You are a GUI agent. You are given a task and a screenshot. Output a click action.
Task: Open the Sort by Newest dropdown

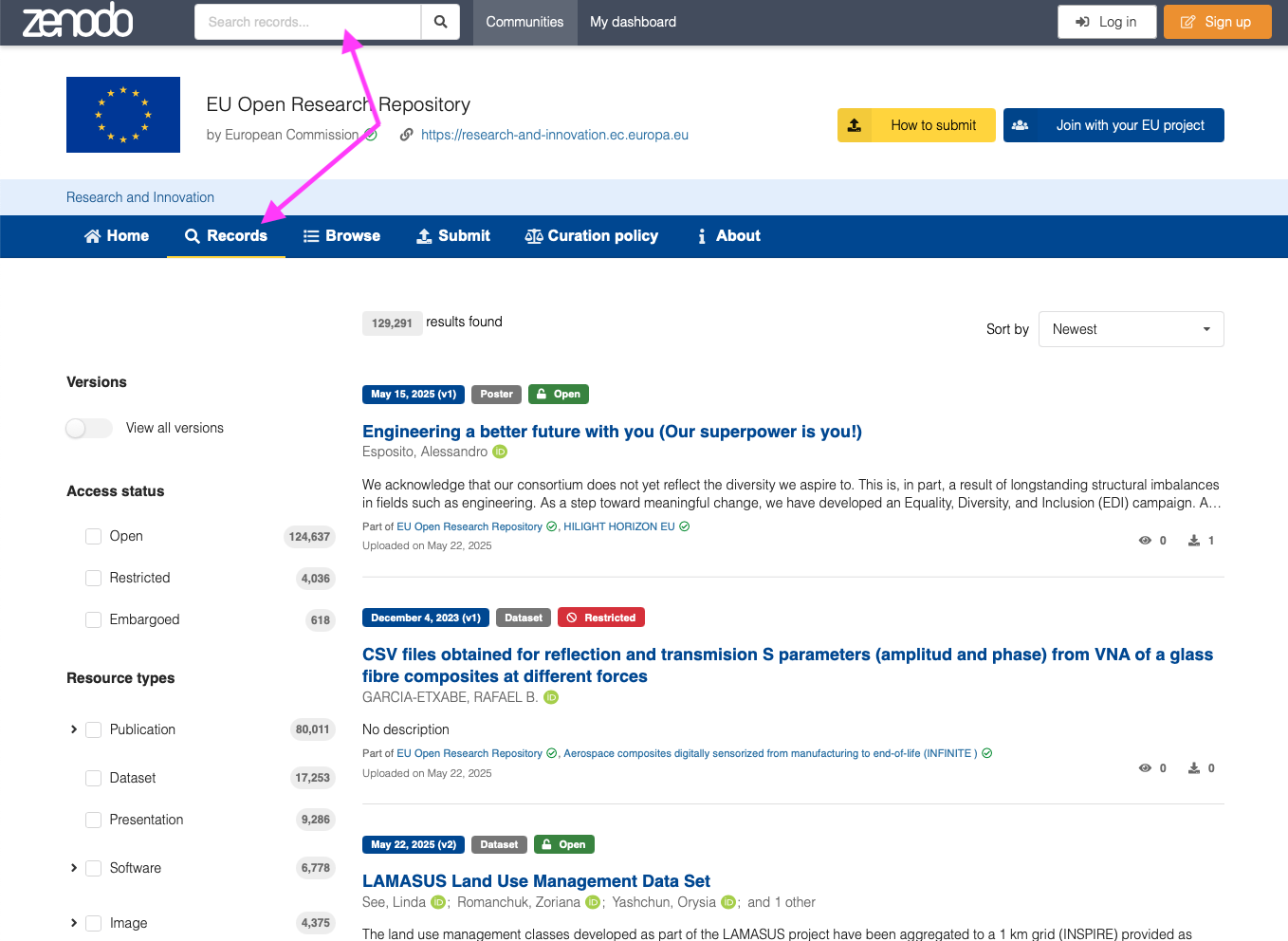click(1131, 329)
